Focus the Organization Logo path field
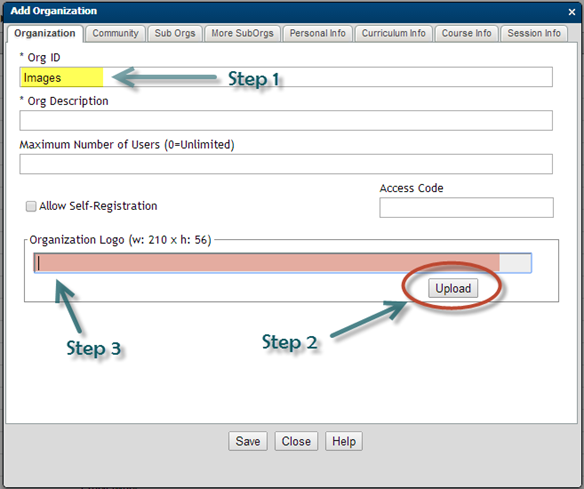This screenshot has height=489, width=584. (282, 263)
